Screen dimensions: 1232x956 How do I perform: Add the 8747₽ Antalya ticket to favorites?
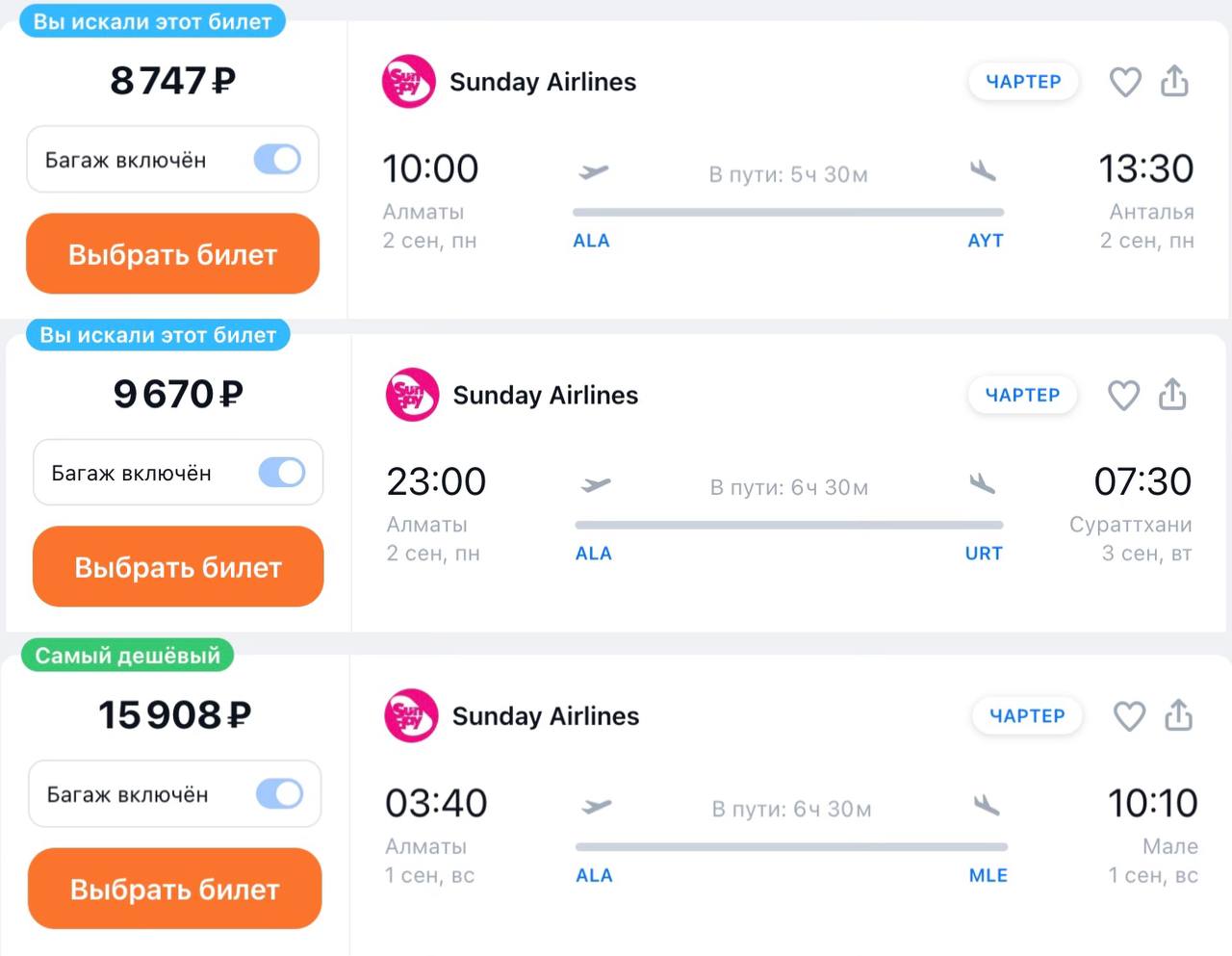(x=1124, y=82)
